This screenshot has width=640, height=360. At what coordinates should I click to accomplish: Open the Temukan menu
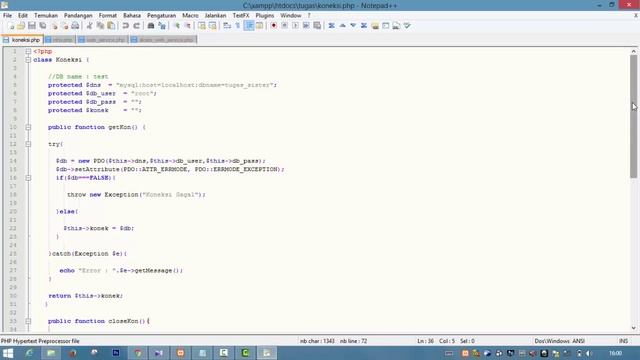[46, 16]
